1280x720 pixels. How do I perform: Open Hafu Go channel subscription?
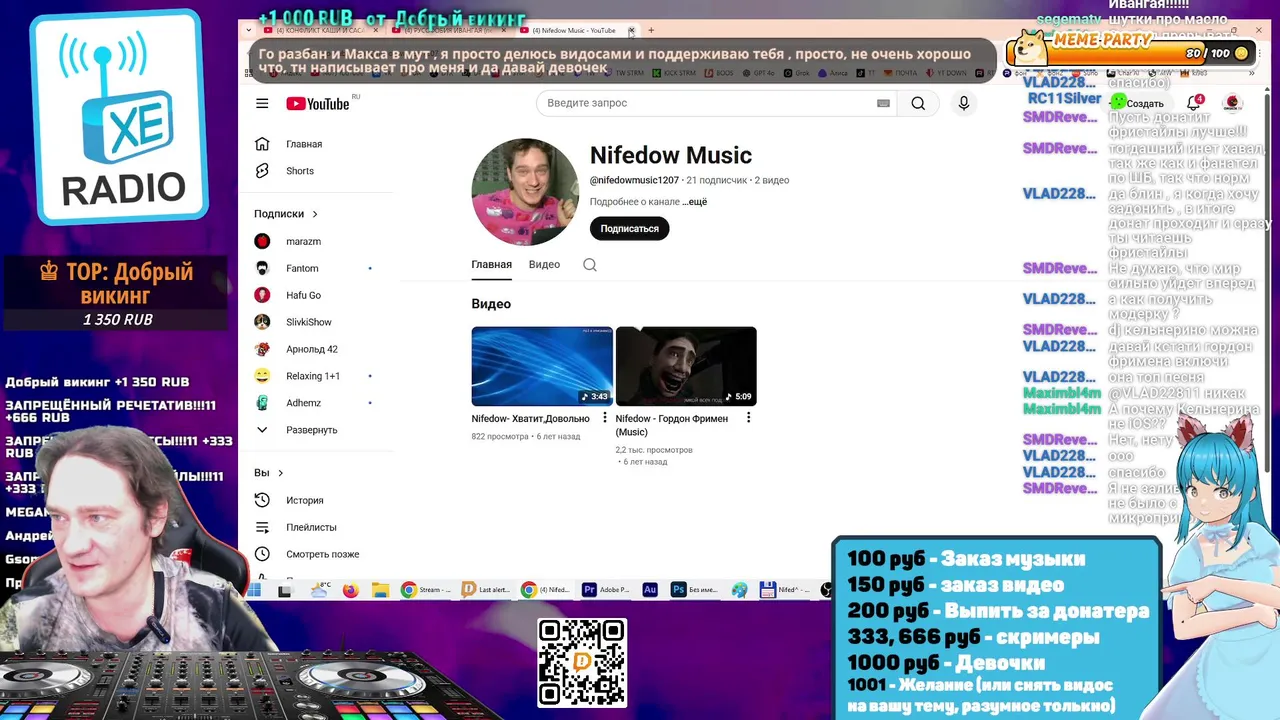pos(303,295)
